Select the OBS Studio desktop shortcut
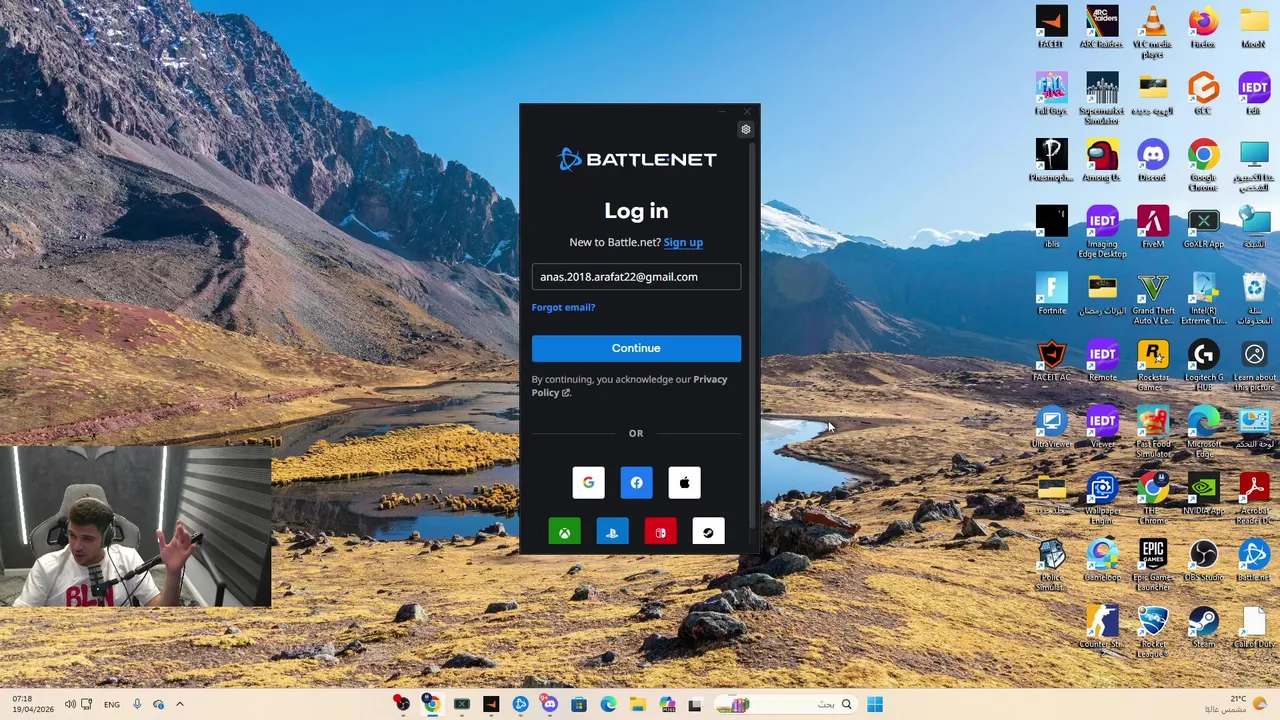This screenshot has width=1280, height=720. pos(1203,560)
